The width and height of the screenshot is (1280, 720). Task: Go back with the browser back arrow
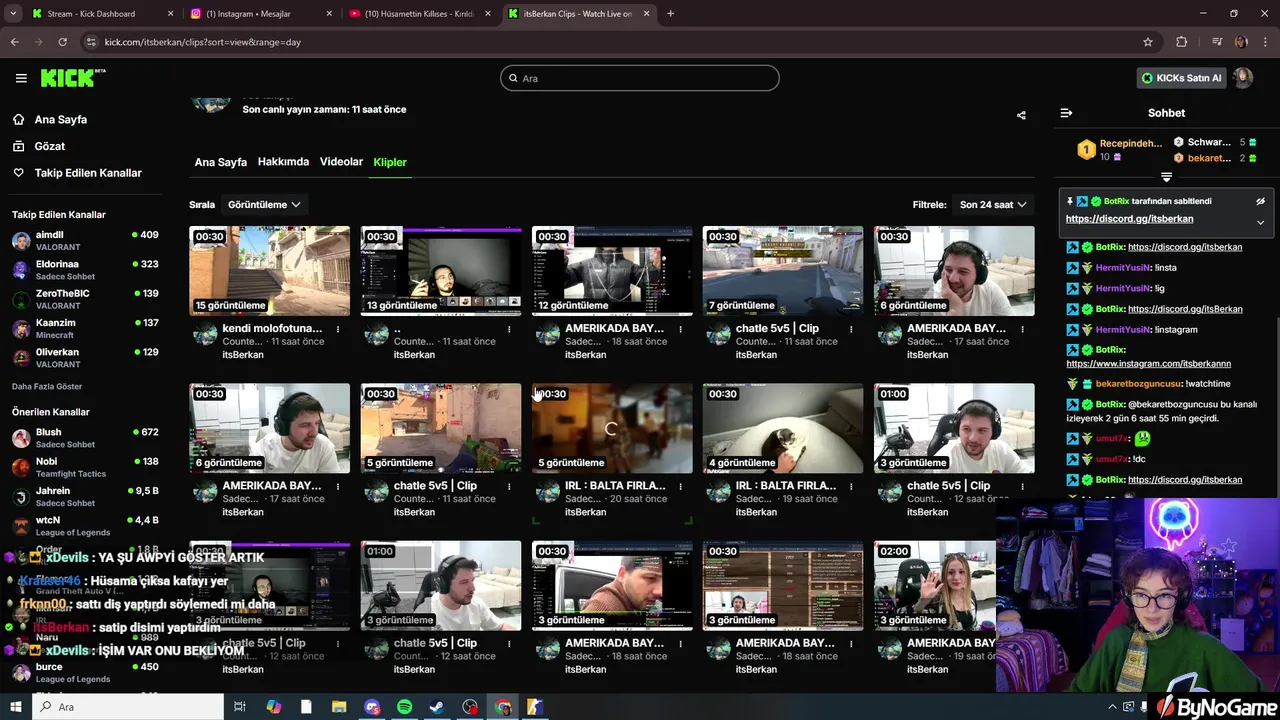pos(14,42)
